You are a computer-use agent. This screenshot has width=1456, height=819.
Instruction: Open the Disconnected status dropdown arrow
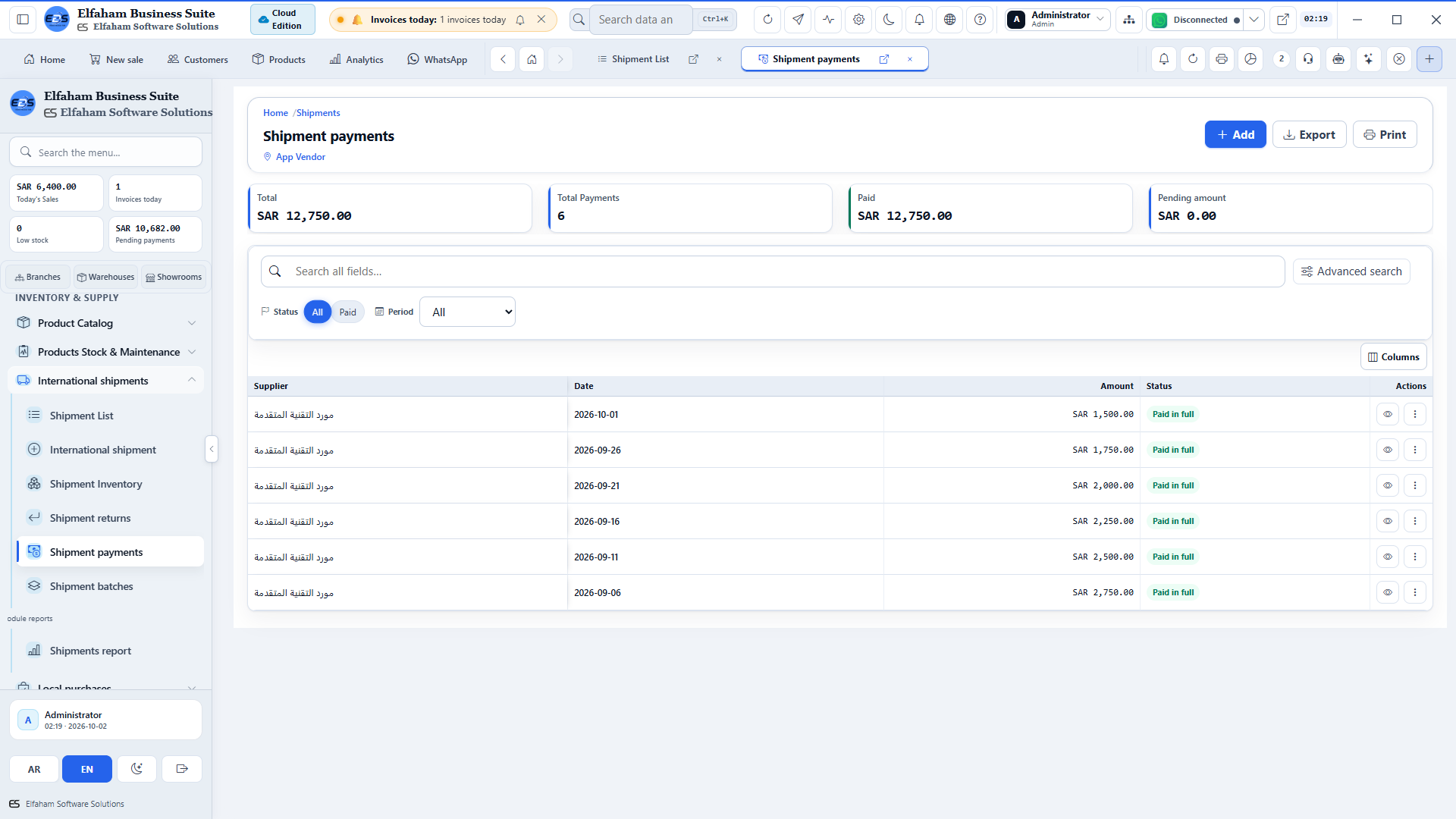[x=1254, y=20]
